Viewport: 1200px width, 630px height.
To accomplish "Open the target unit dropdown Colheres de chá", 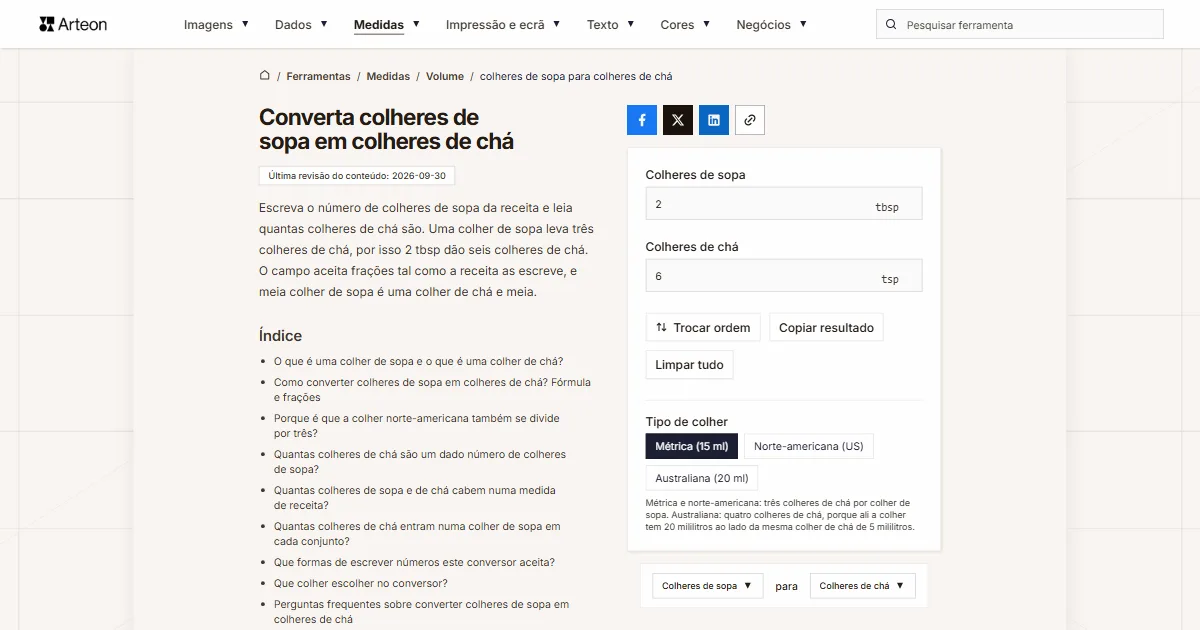I will [x=862, y=586].
